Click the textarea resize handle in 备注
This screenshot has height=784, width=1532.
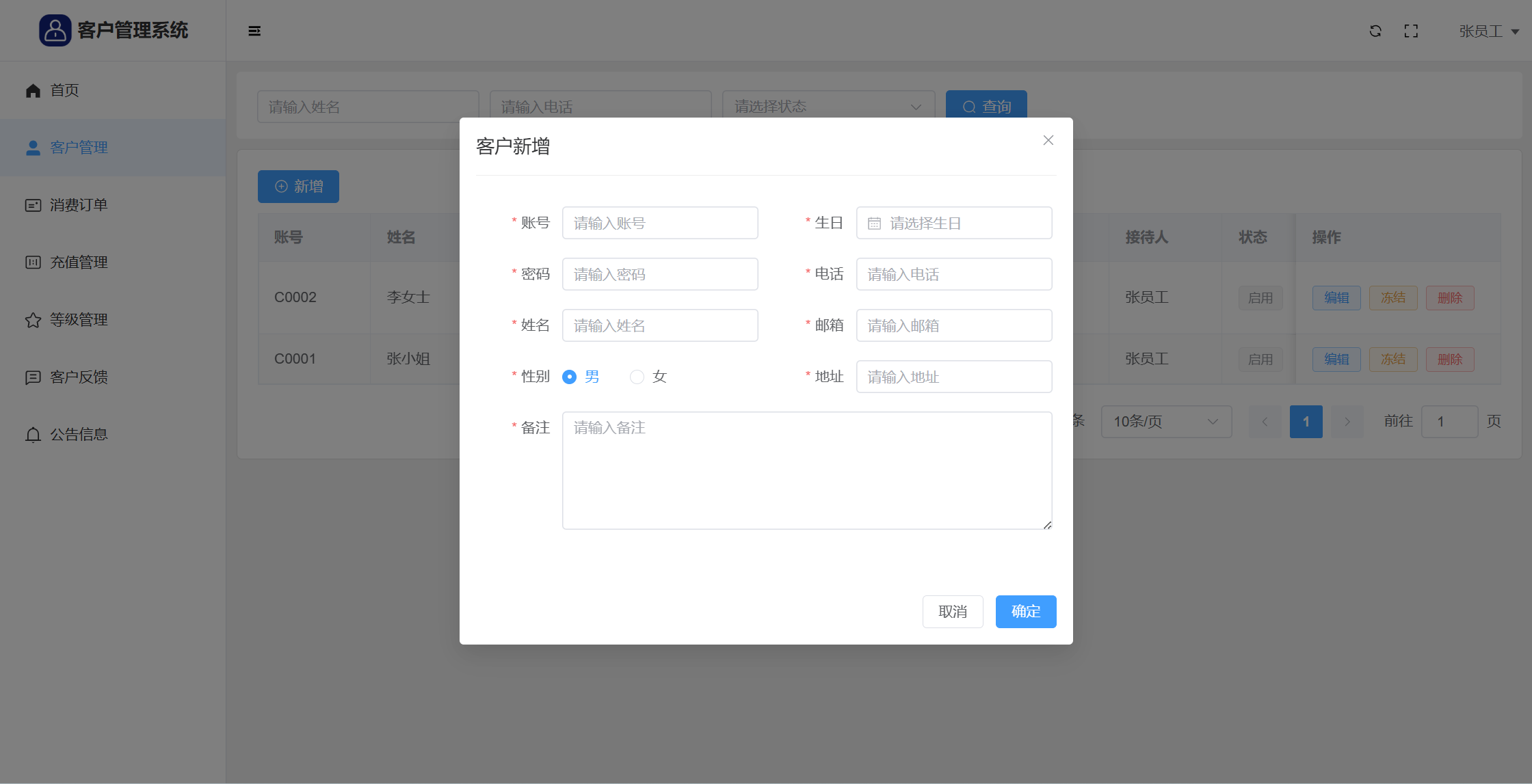1047,525
